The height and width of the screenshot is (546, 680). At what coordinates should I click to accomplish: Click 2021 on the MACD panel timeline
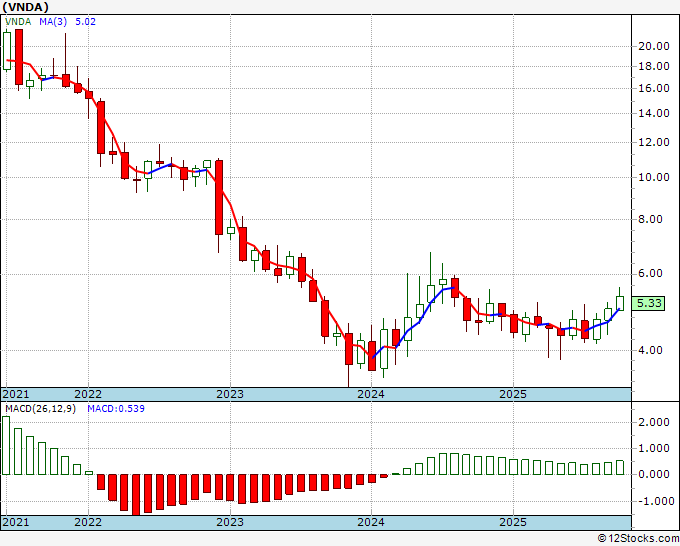[17, 522]
